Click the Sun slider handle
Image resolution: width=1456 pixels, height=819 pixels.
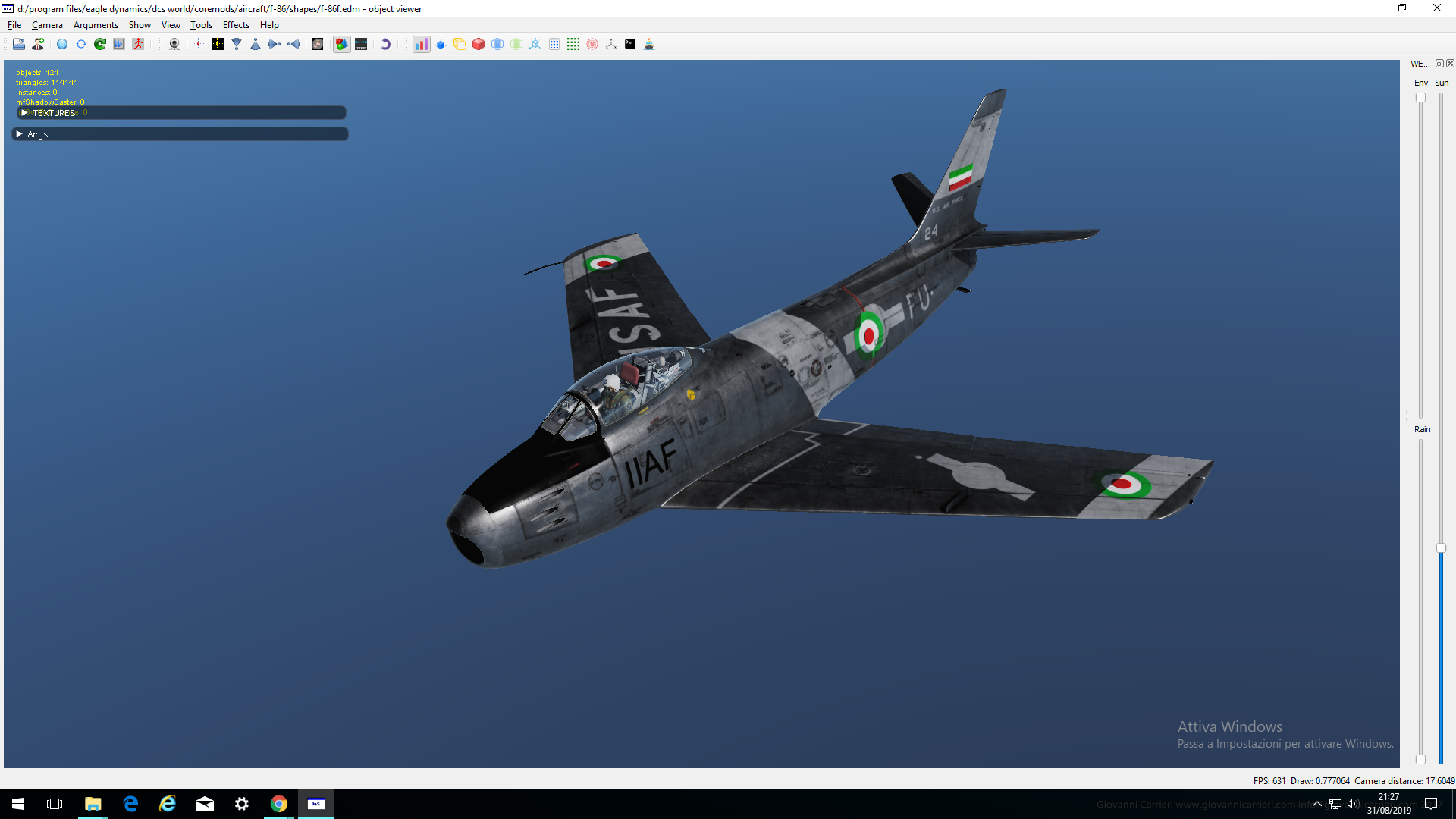[1442, 548]
